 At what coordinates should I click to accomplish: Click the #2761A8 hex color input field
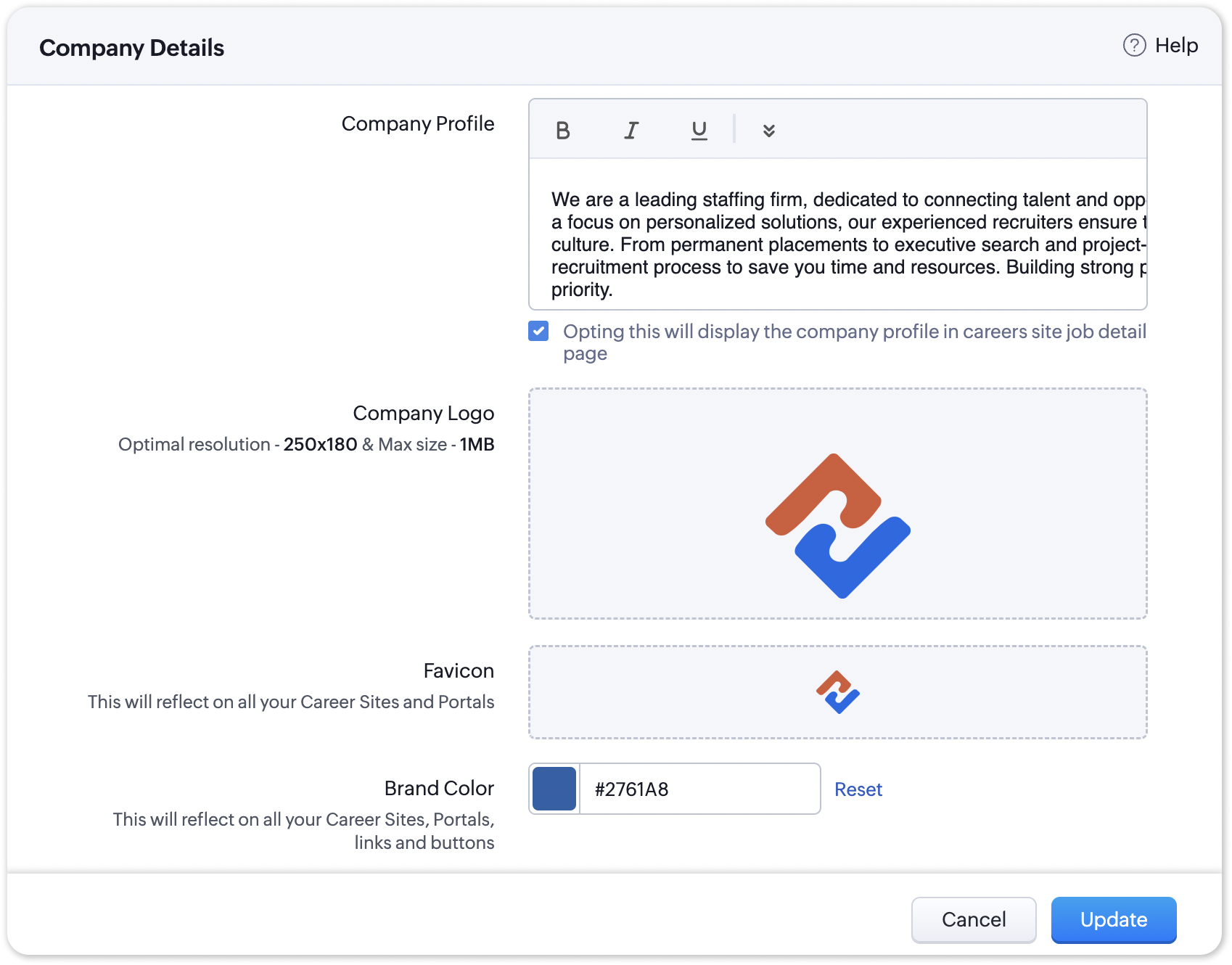[x=700, y=789]
